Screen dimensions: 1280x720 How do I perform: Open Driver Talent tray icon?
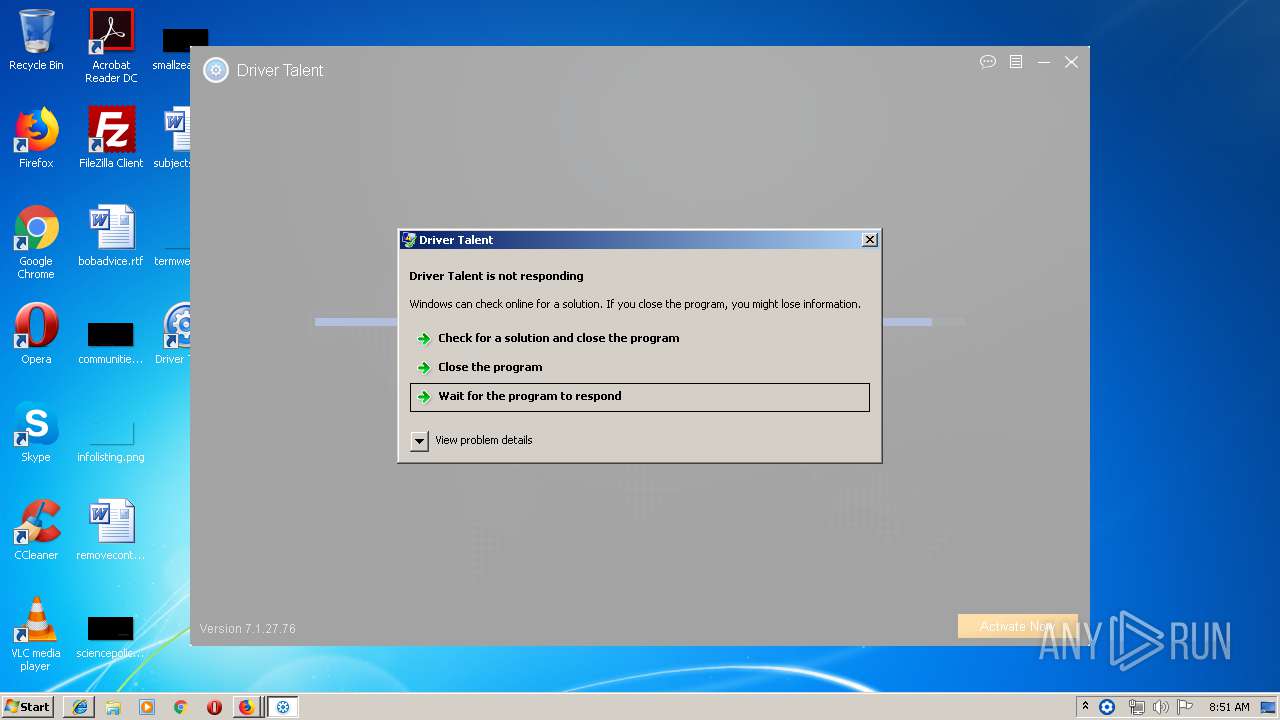1107,707
